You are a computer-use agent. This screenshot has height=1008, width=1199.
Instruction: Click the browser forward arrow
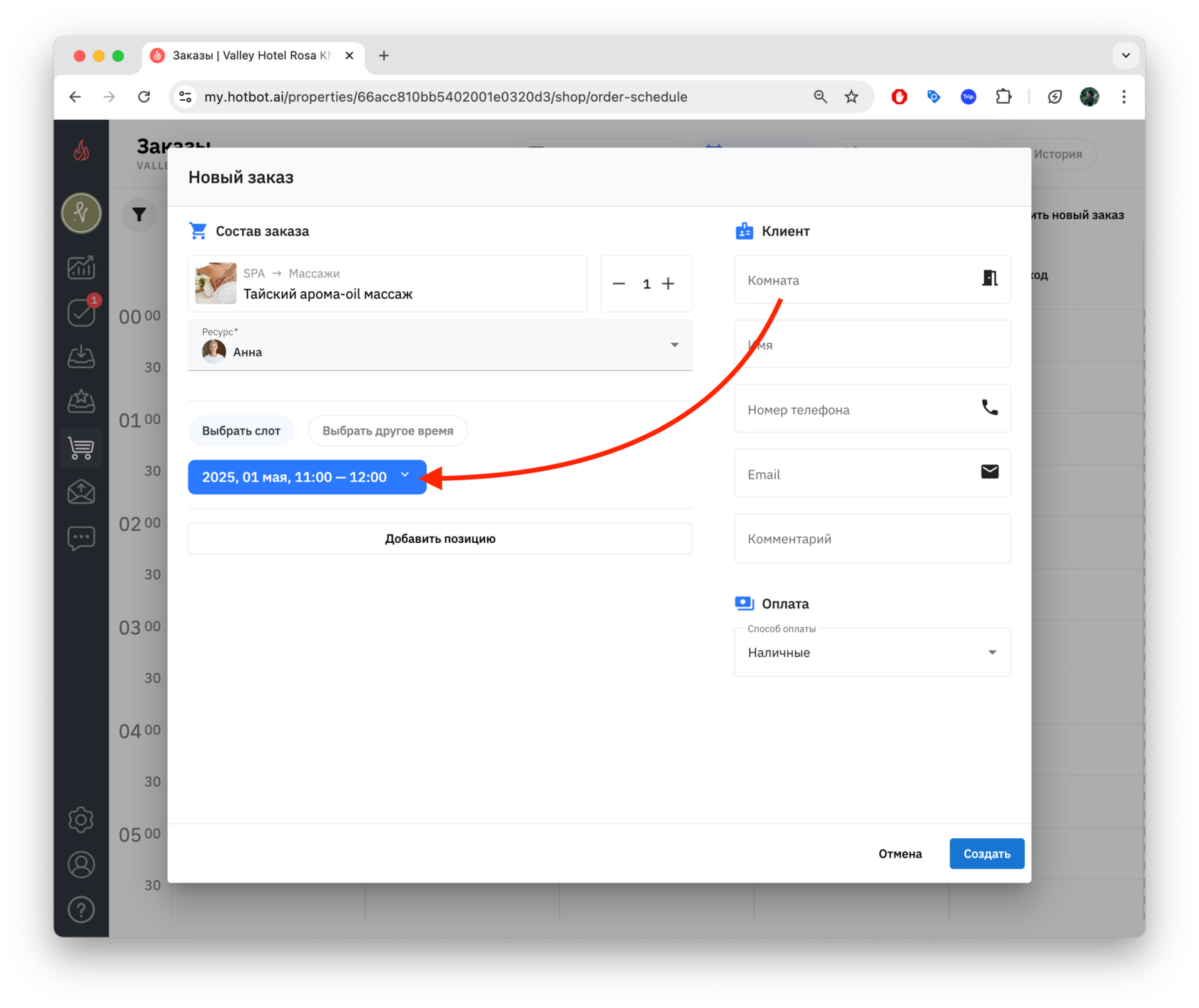point(109,97)
